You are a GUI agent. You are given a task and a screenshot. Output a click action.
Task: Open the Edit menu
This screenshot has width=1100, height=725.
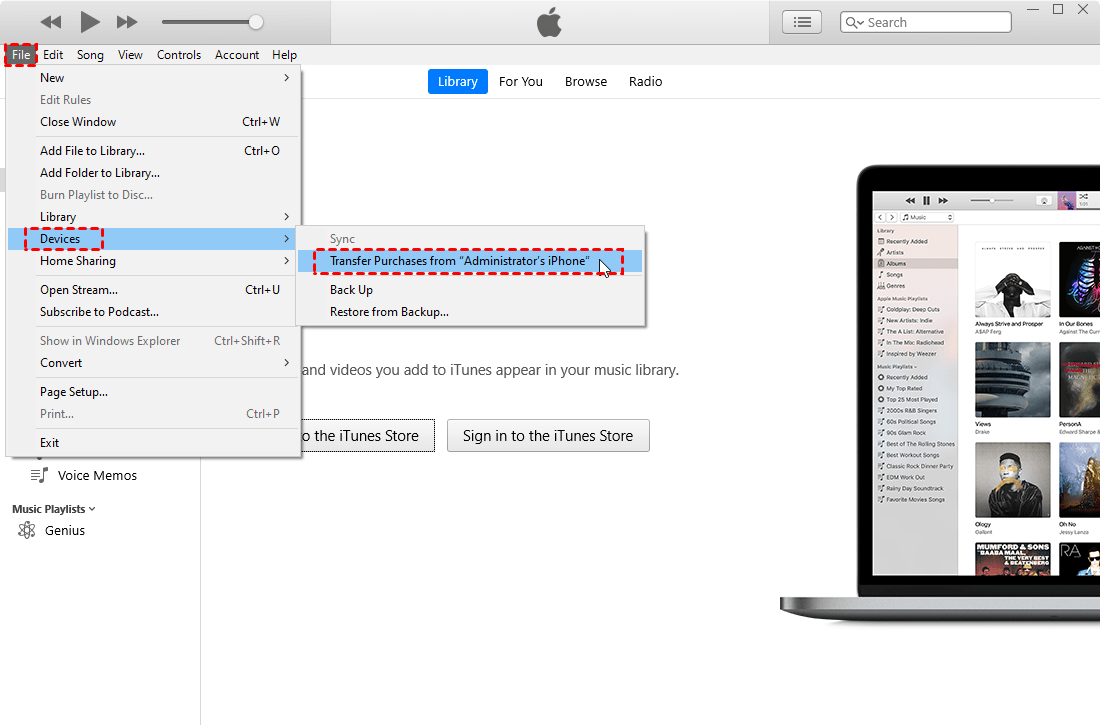tap(53, 55)
